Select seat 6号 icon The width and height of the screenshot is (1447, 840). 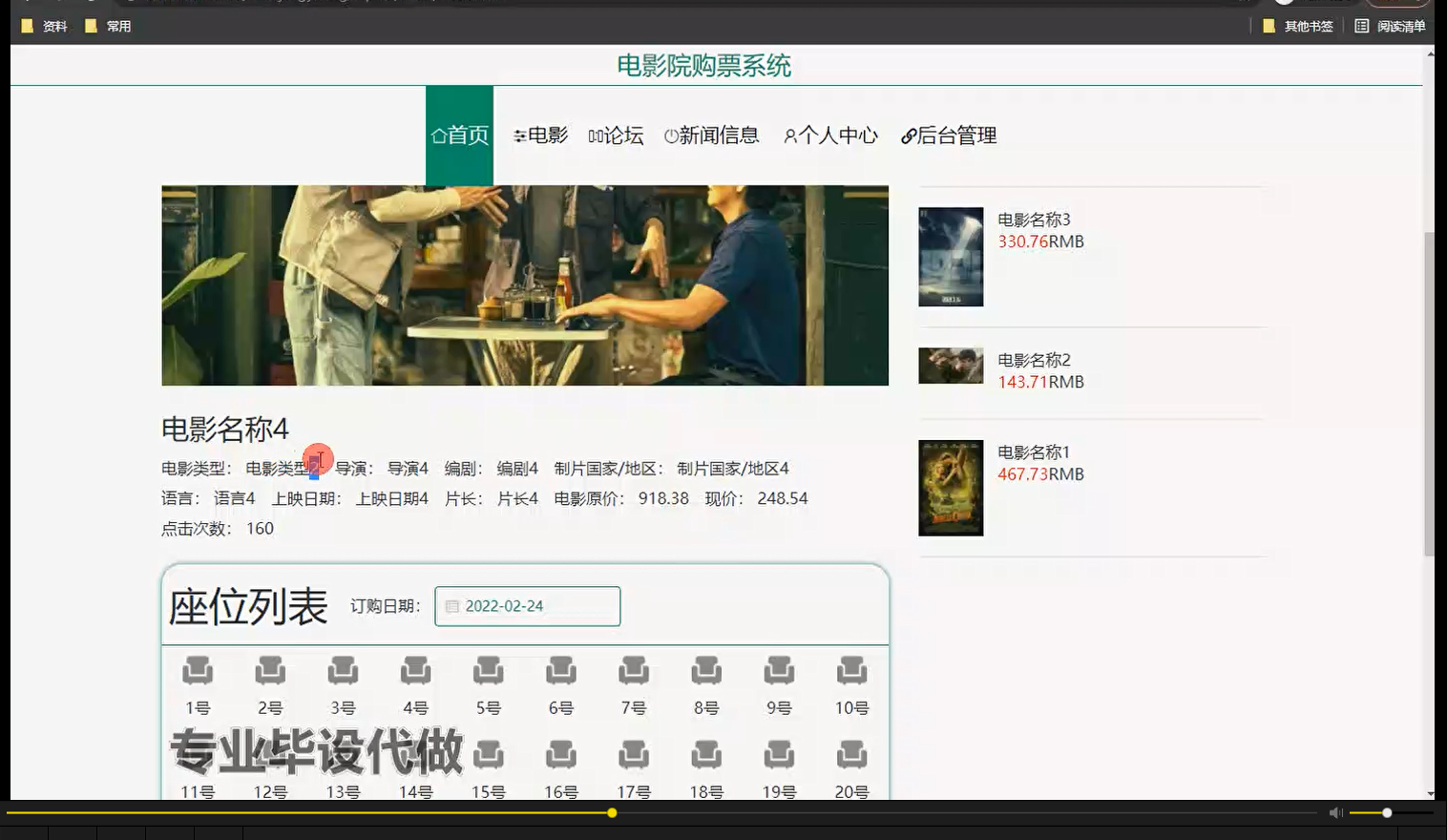click(x=561, y=670)
